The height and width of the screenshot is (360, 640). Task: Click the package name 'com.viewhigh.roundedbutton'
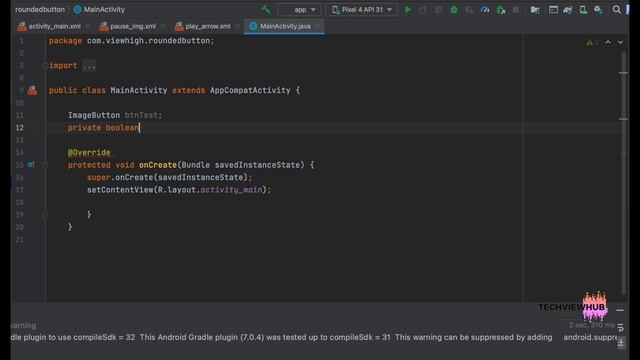(x=148, y=40)
